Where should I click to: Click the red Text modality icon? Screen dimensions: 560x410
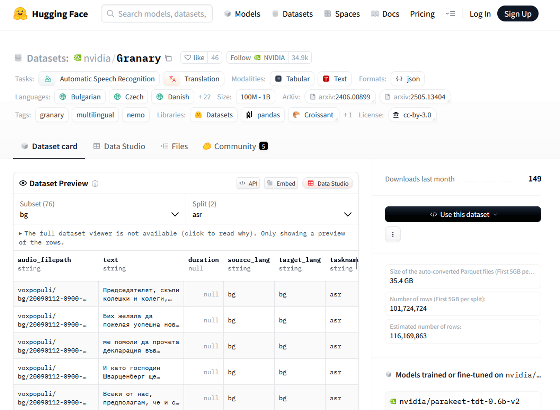(326, 79)
